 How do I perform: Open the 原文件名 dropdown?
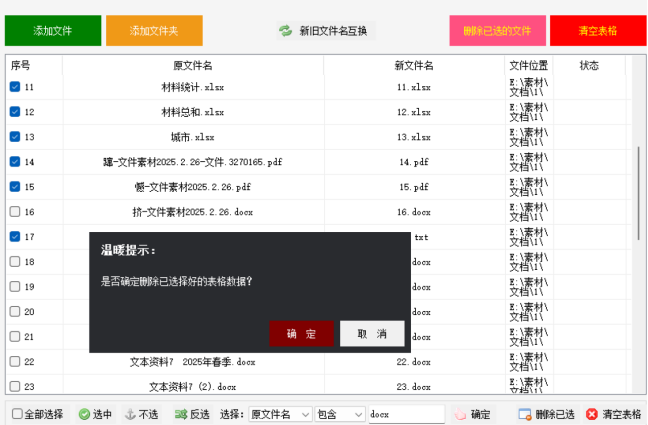280,414
